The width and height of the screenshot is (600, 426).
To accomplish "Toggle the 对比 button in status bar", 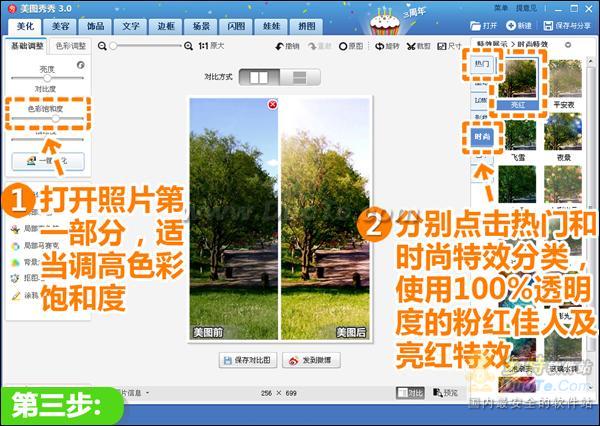I will click(x=410, y=393).
